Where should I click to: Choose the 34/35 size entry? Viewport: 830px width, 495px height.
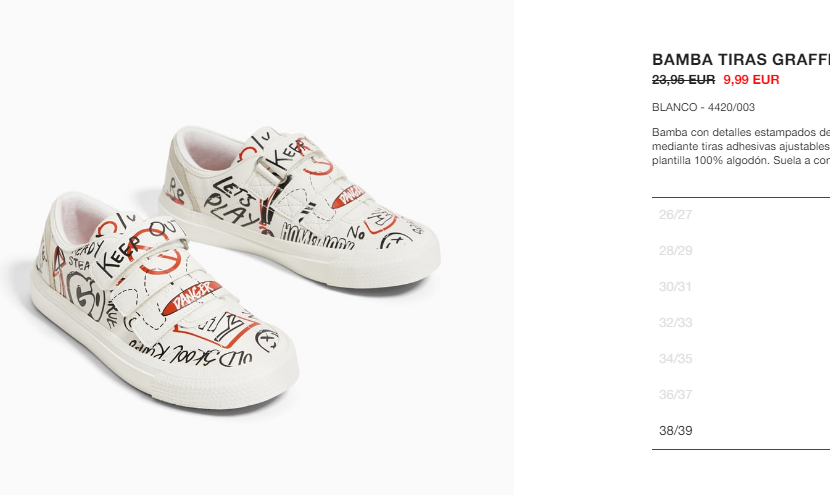[x=741, y=358]
